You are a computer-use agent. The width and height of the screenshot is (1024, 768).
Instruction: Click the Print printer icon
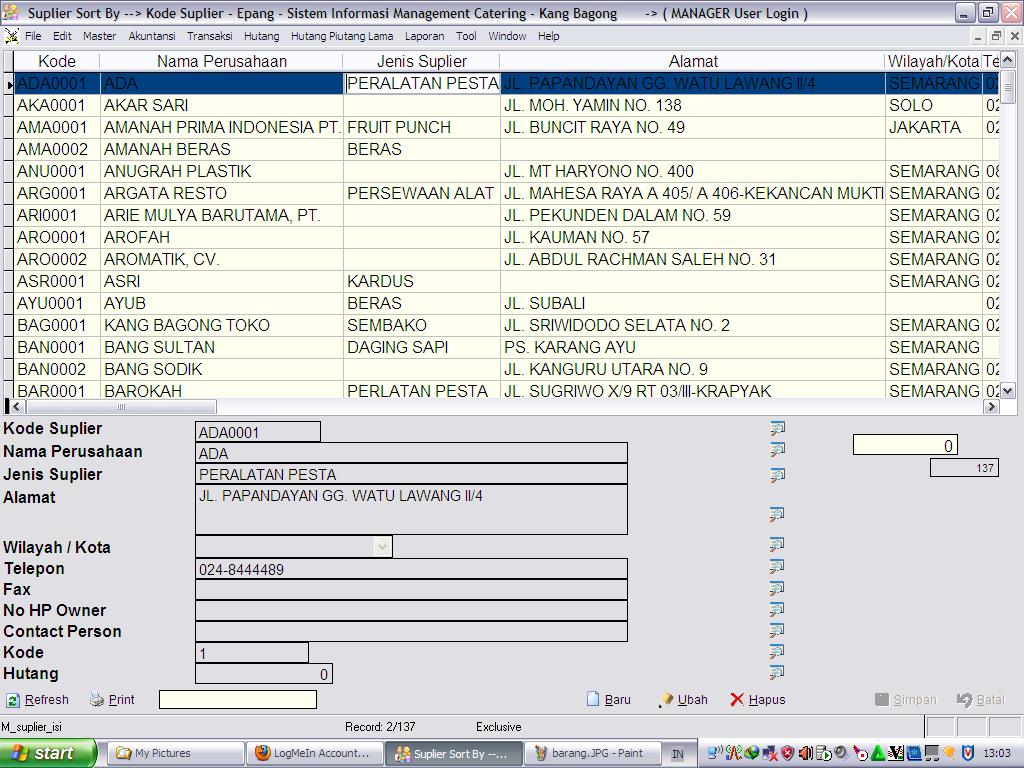(97, 700)
